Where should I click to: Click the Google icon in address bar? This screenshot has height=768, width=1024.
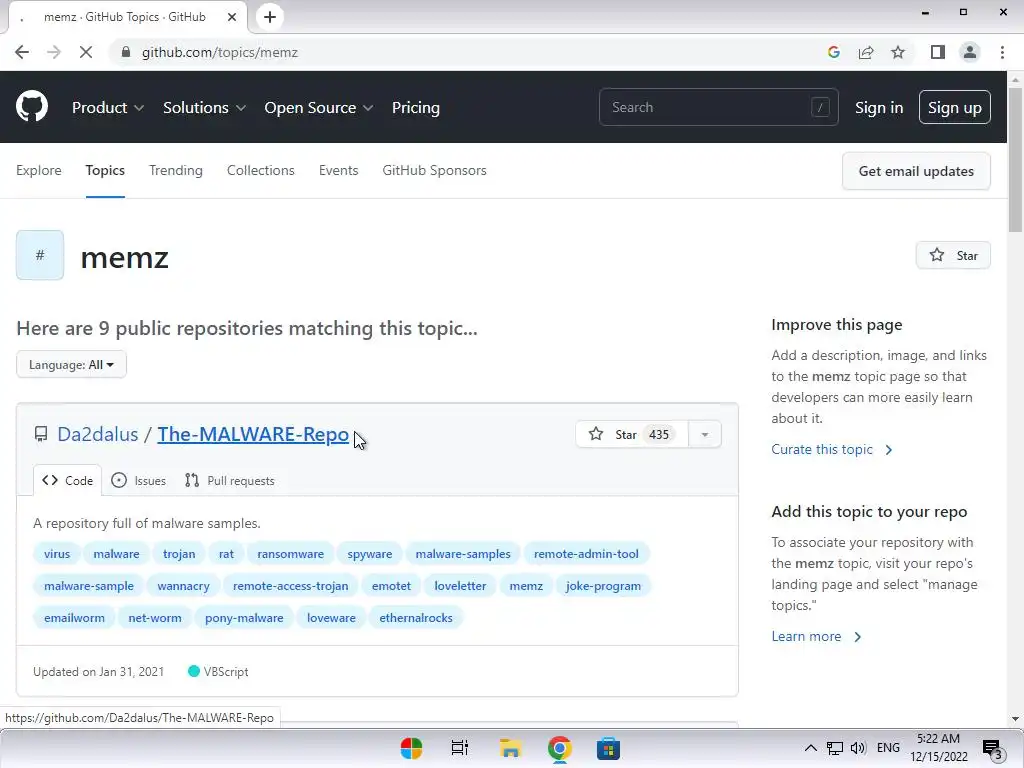tap(834, 52)
